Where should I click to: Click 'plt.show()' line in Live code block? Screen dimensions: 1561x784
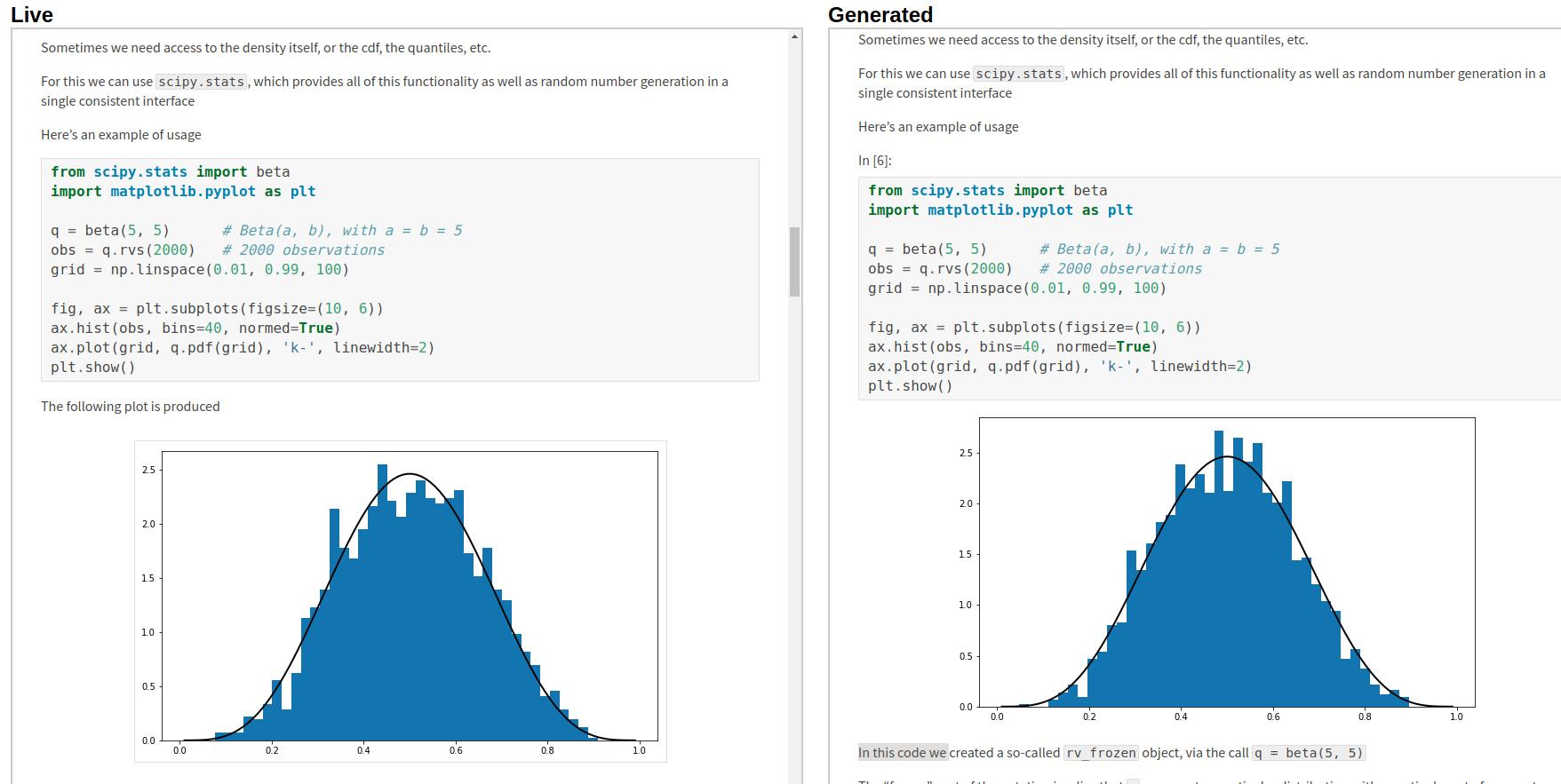pos(93,368)
